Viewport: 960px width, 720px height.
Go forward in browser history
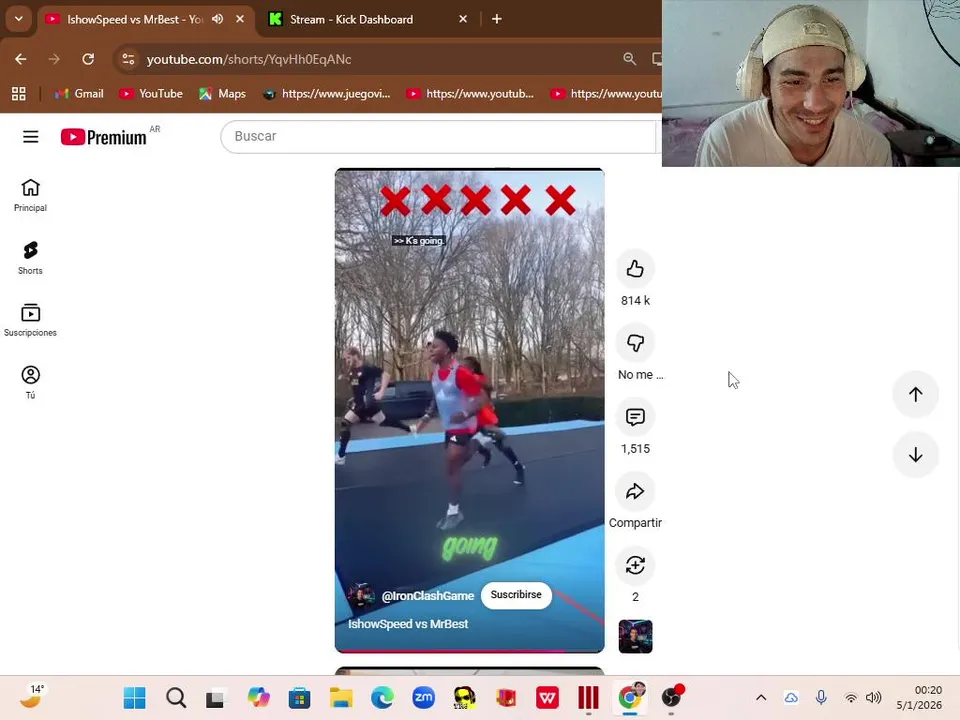click(54, 59)
